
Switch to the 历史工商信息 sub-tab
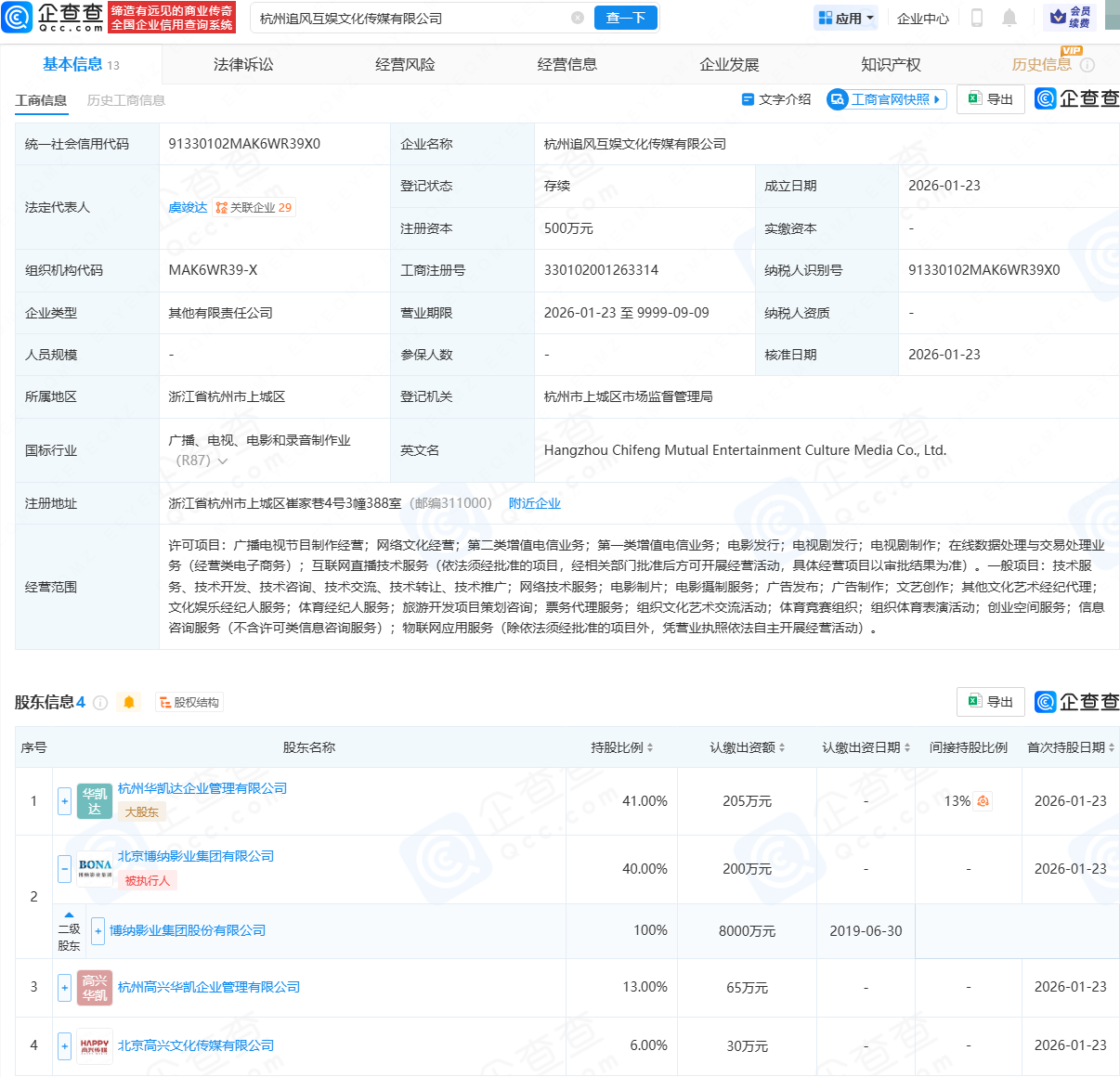(125, 100)
